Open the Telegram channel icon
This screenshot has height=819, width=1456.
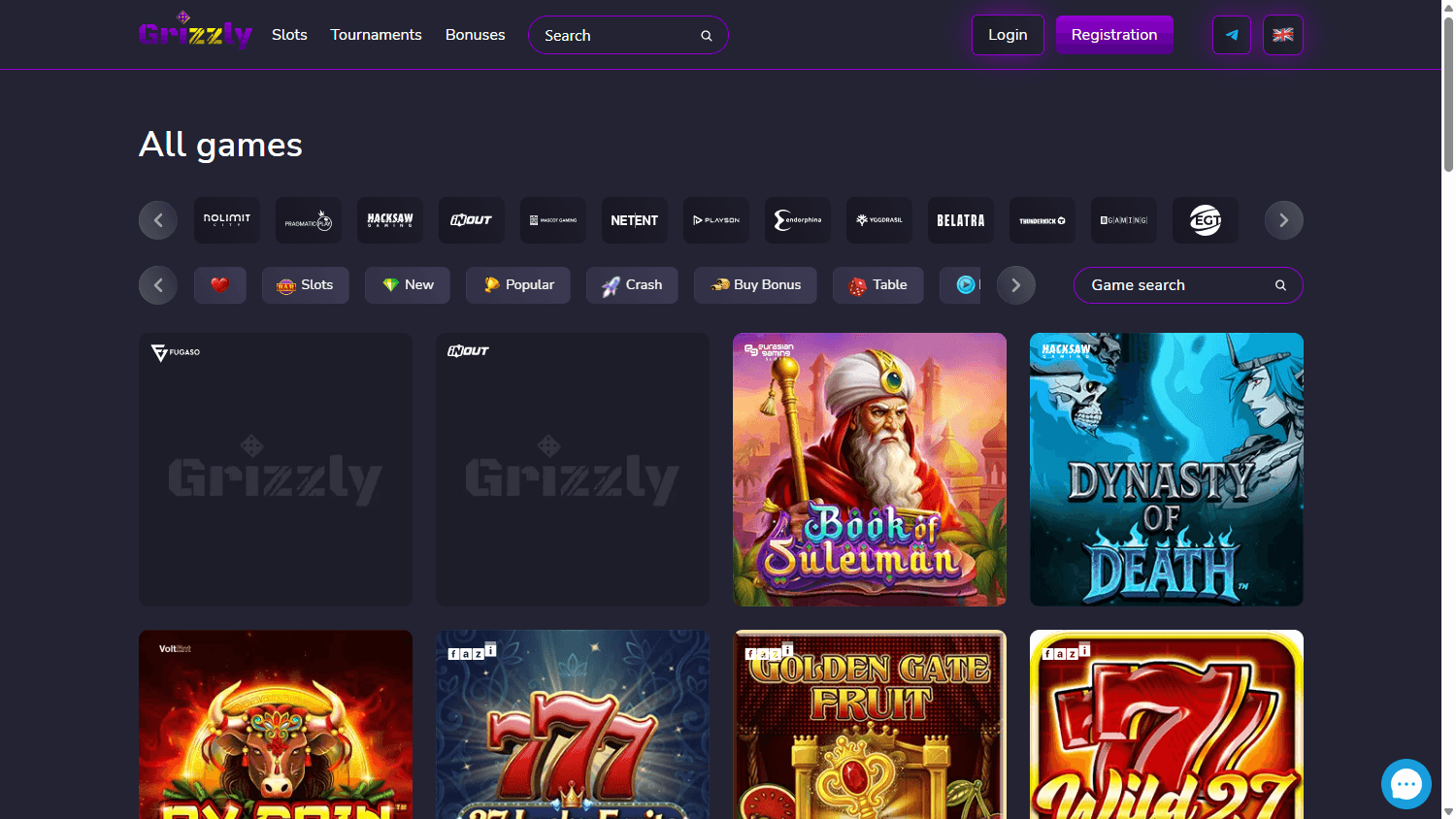1232,35
